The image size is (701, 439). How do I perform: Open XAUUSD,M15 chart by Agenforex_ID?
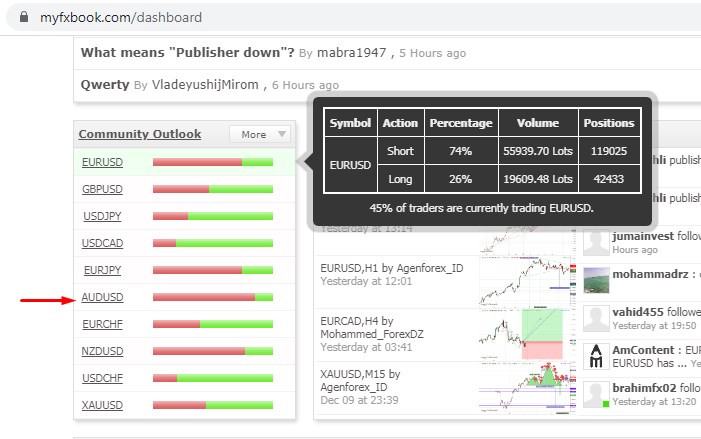[x=360, y=380]
